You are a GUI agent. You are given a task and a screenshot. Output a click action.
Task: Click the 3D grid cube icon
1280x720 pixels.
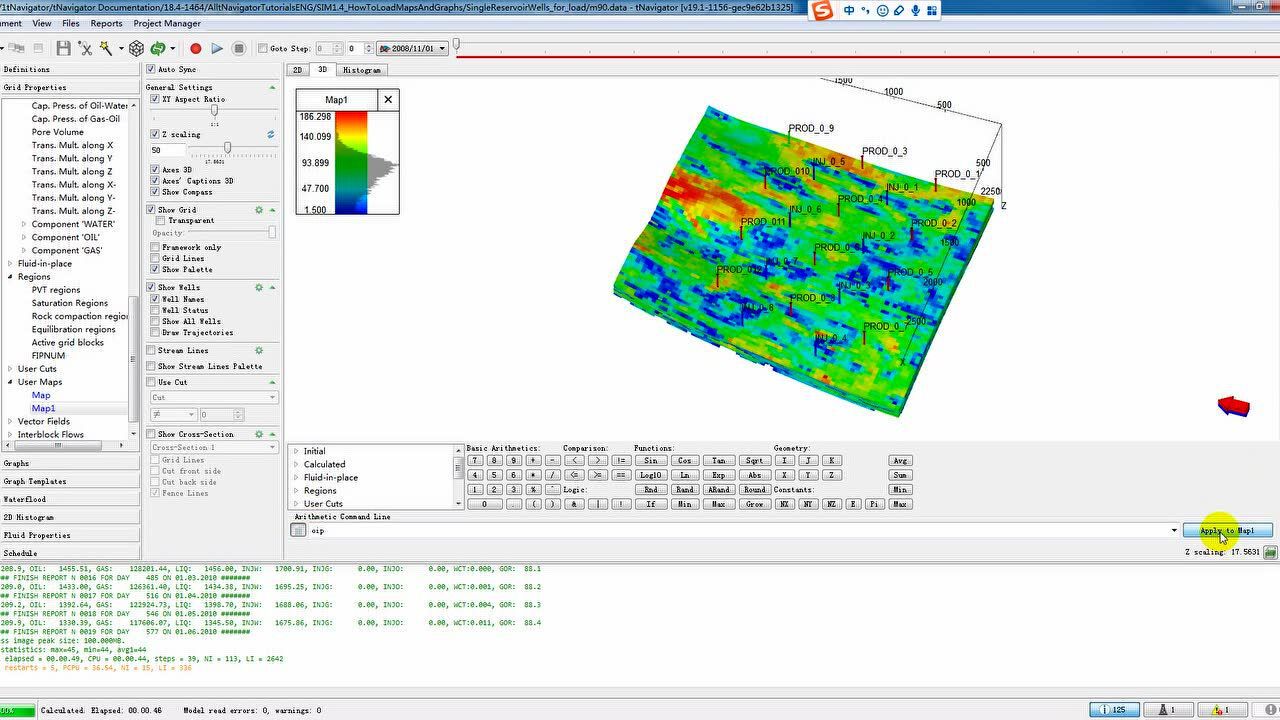point(136,48)
